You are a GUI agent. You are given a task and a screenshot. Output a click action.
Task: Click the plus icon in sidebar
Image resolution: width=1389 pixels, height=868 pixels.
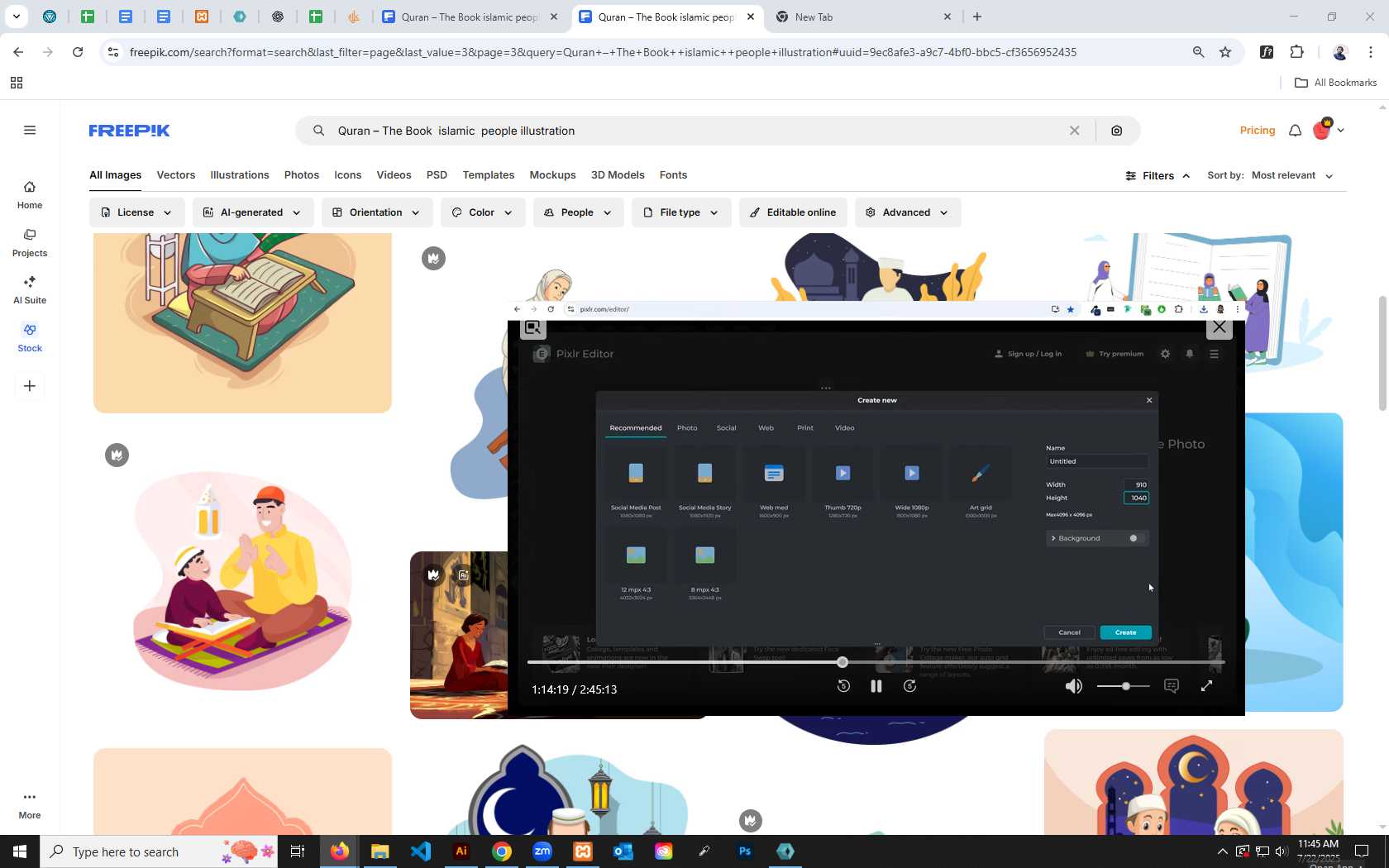coord(30,386)
